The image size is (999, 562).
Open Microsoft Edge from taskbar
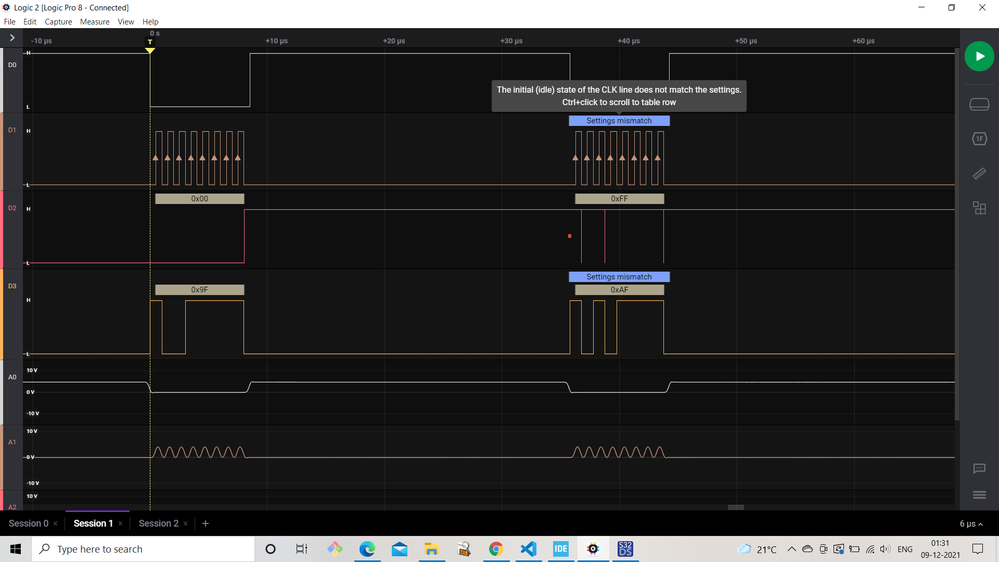pos(367,549)
